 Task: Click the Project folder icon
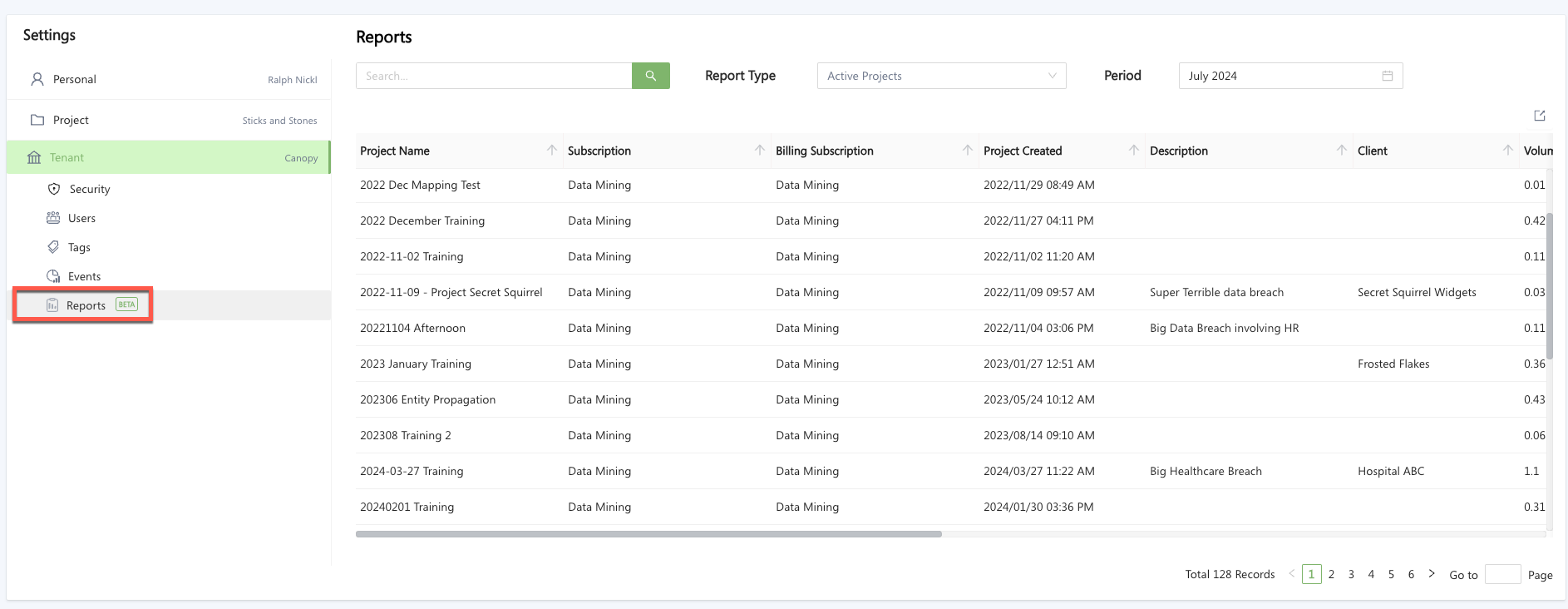tap(37, 120)
